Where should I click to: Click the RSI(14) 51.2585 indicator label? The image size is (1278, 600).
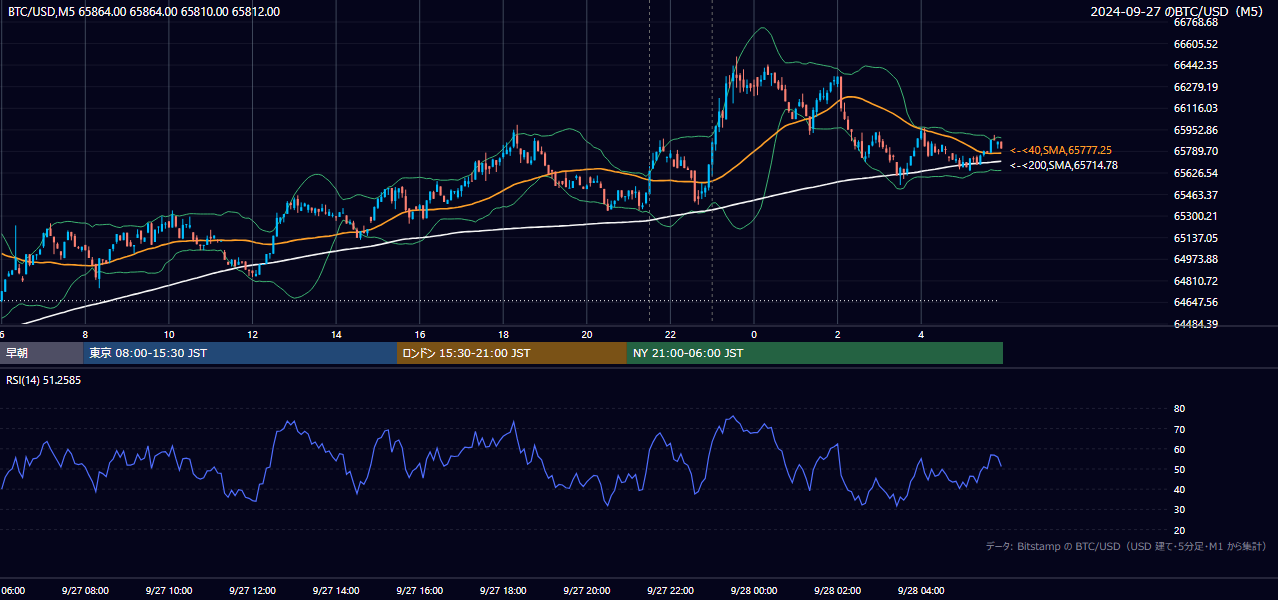[44, 380]
